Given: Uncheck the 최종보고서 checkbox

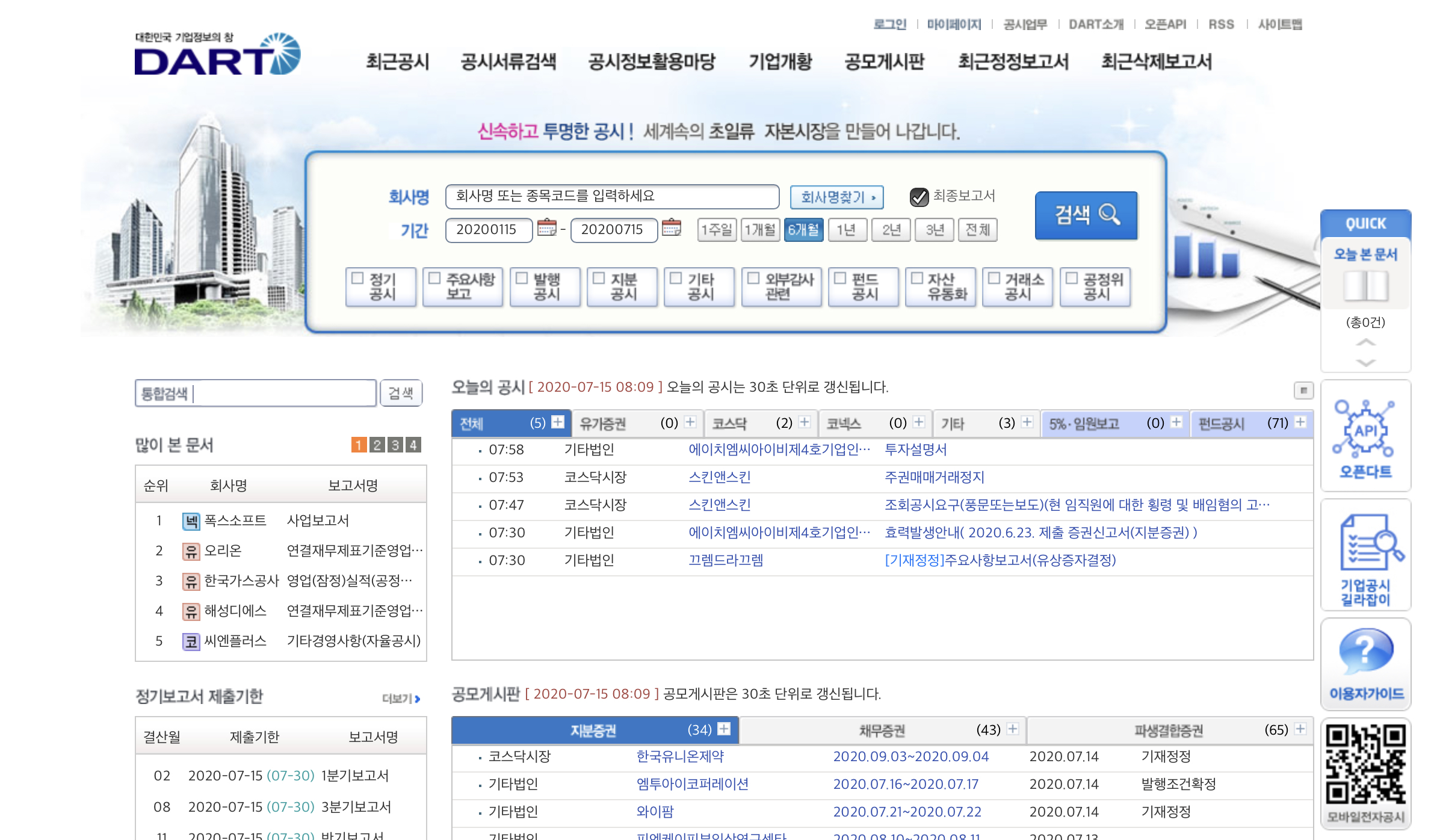Looking at the screenshot, I should tap(919, 197).
